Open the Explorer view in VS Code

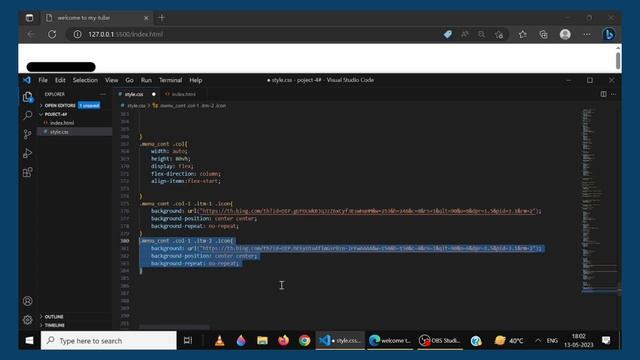(x=27, y=97)
